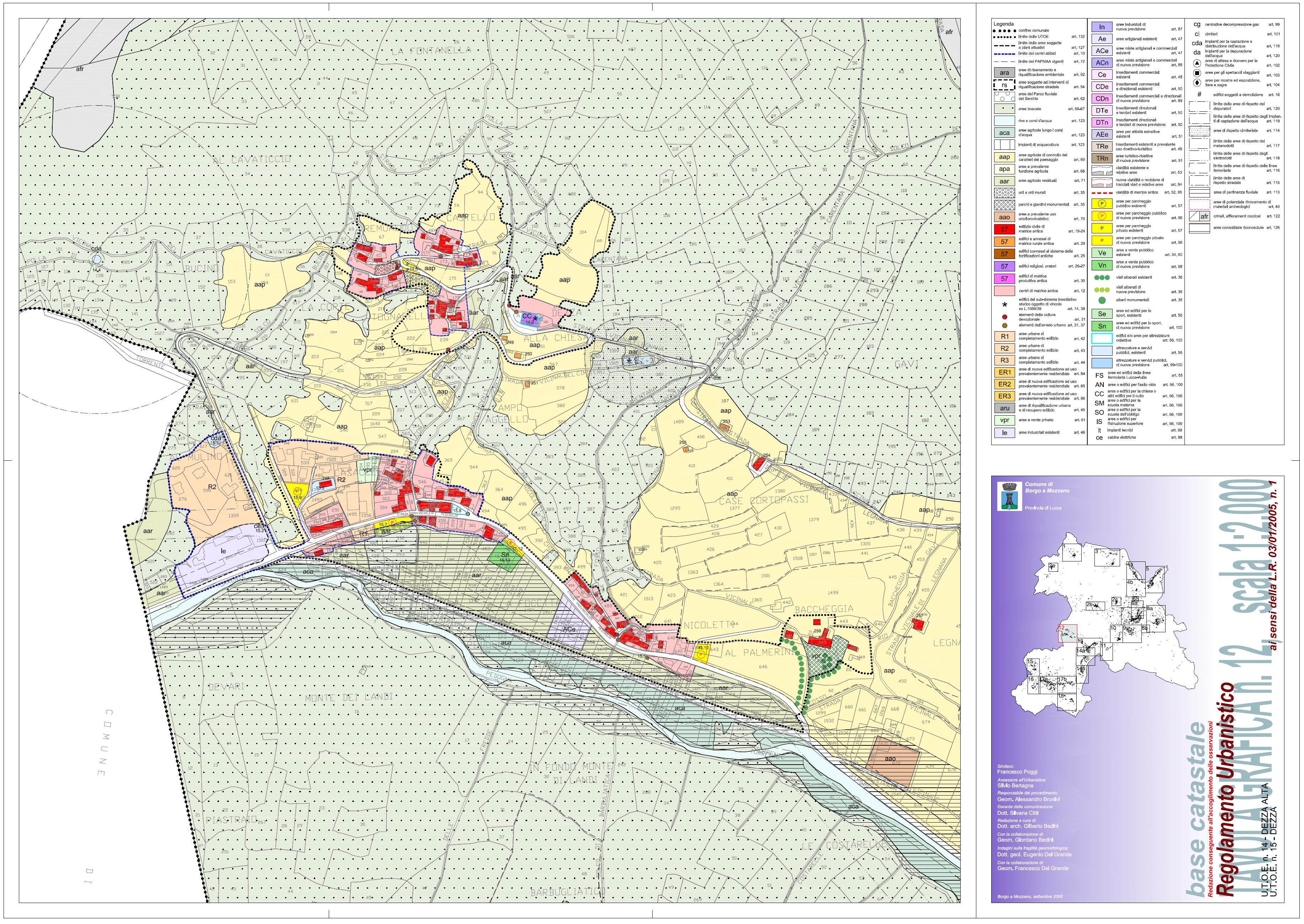This screenshot has width=1304, height=924.
Task: Click the three green 'viali alberati esistenti' dots
Action: click(1102, 278)
